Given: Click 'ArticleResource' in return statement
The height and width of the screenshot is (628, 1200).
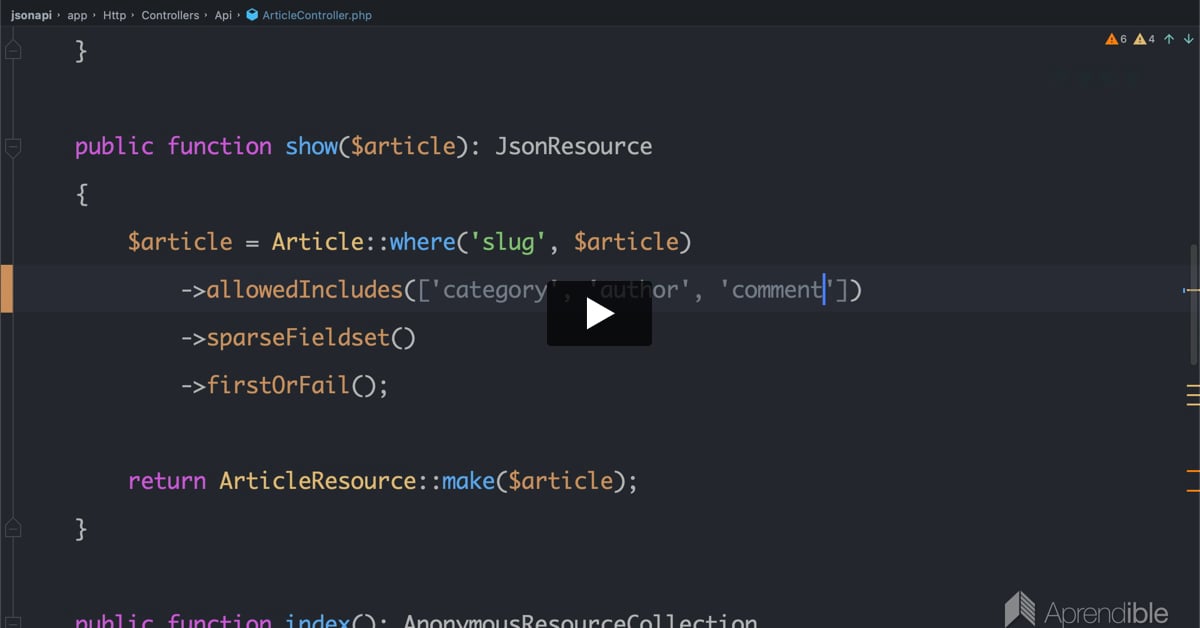Looking at the screenshot, I should click(x=318, y=482).
